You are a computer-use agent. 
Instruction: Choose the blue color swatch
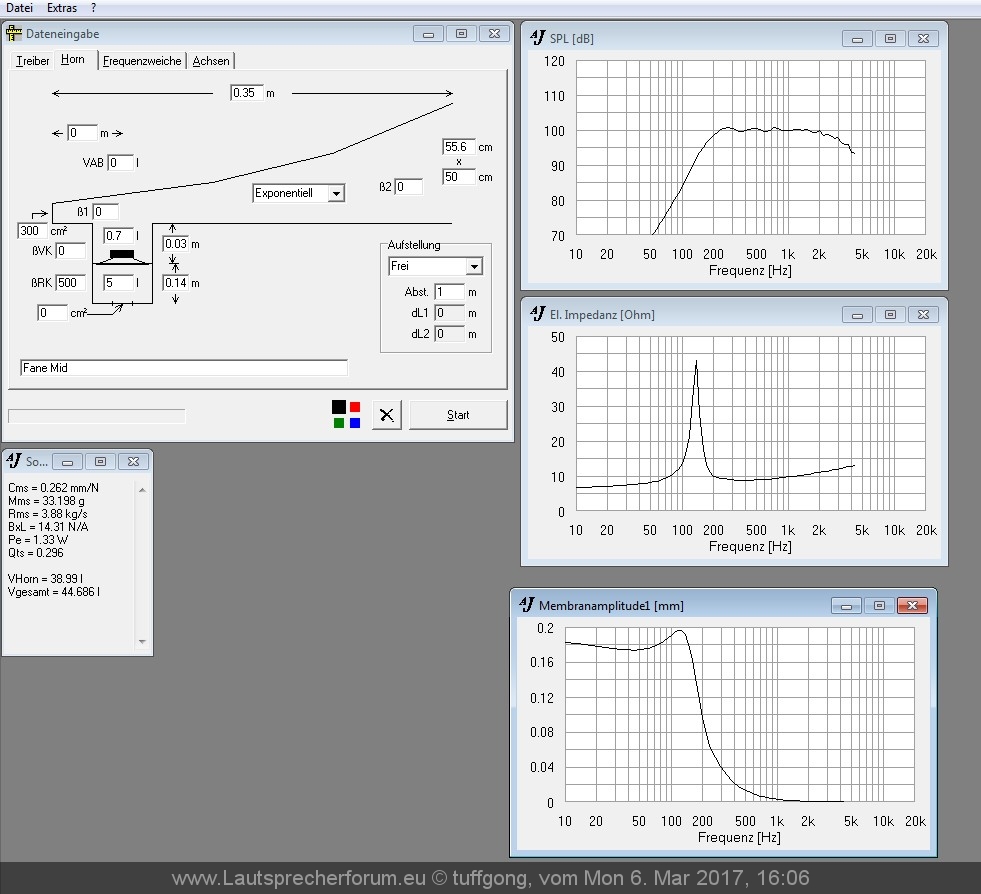355,423
